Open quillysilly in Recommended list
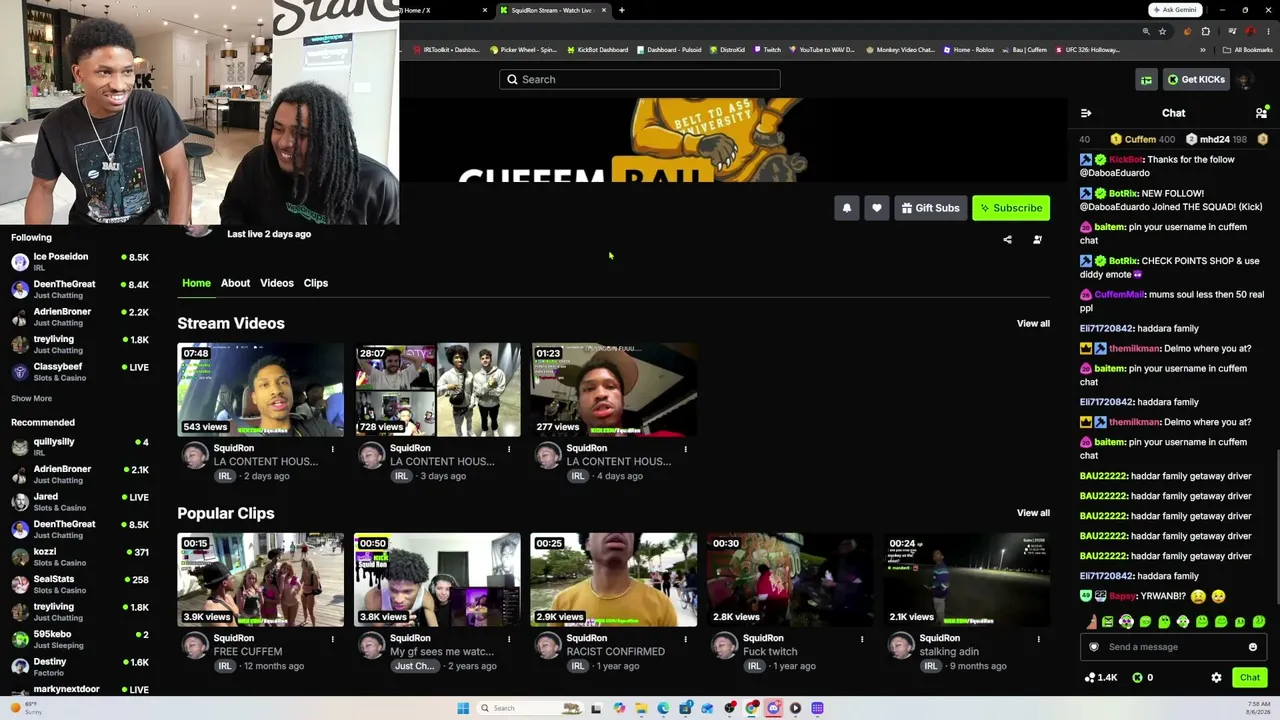The width and height of the screenshot is (1280, 720). pos(80,446)
